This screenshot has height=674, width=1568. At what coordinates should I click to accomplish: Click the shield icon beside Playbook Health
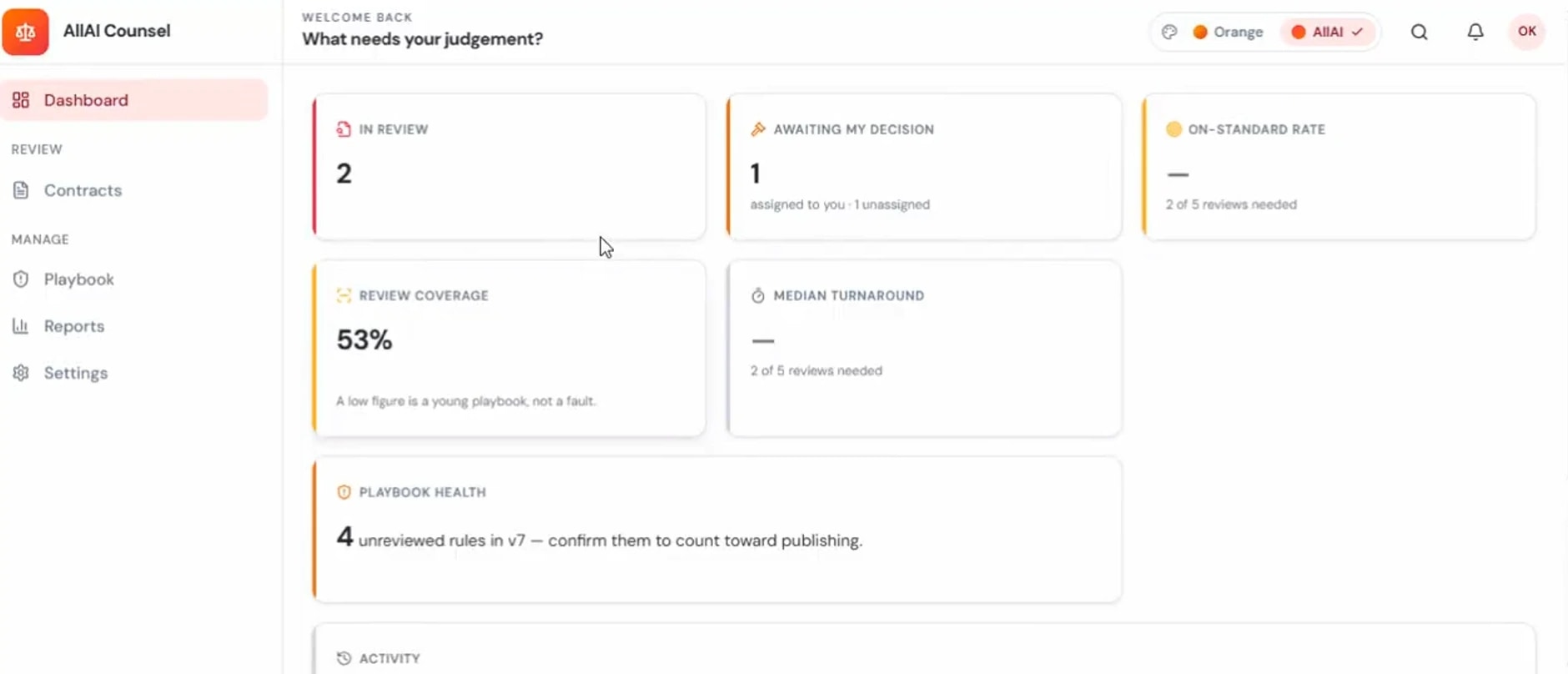pyautogui.click(x=344, y=492)
